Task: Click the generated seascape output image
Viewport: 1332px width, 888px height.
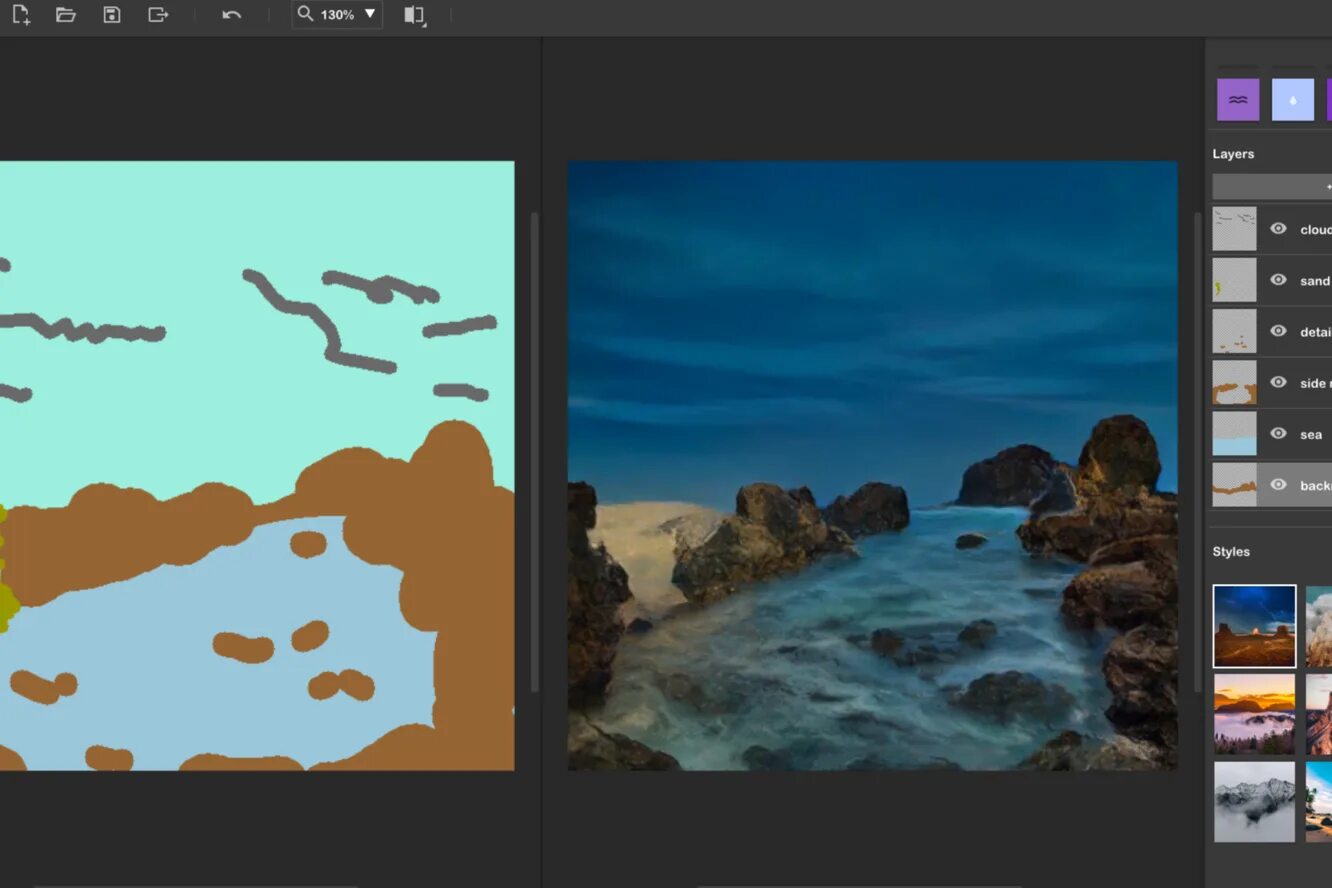Action: tap(873, 466)
